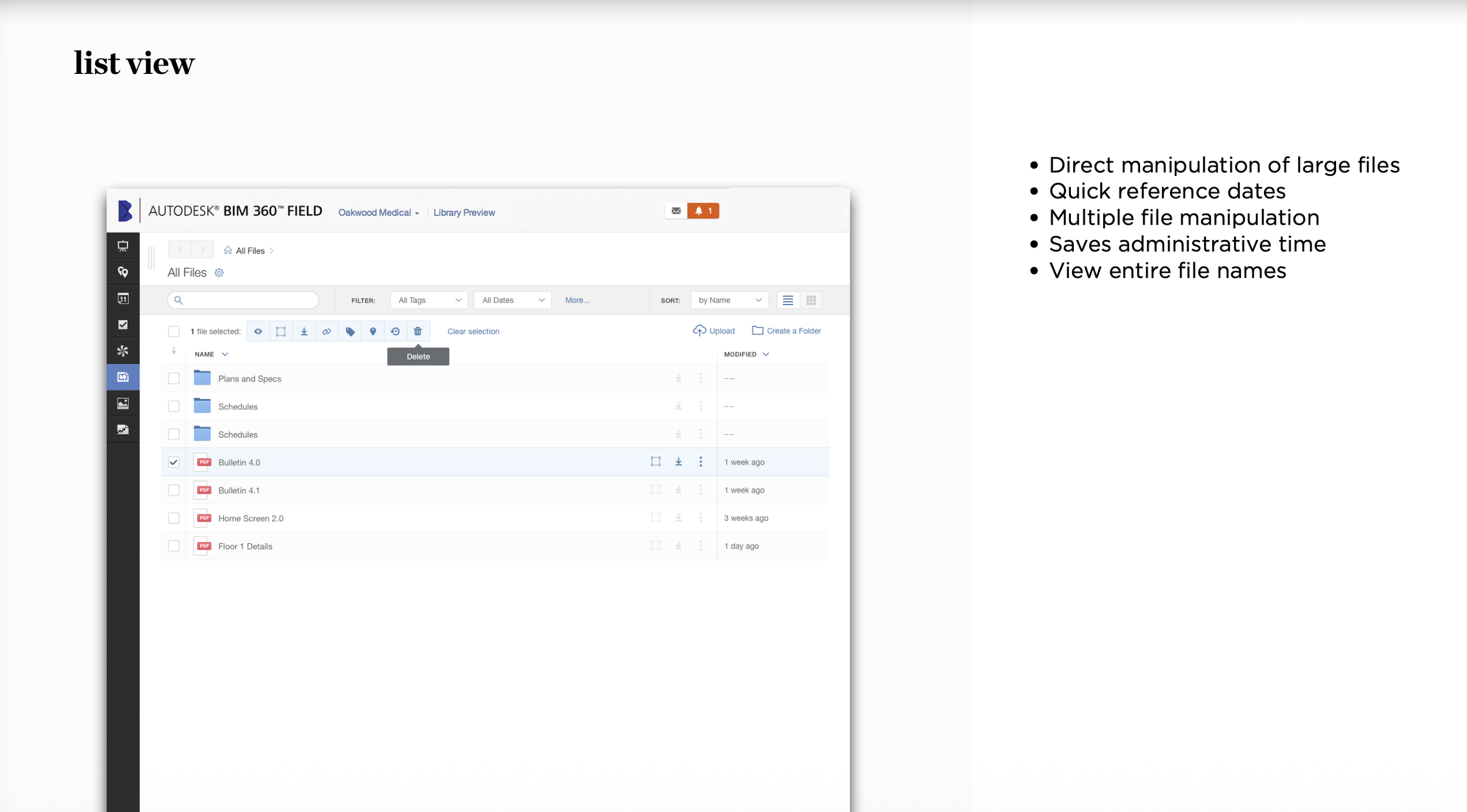The image size is (1467, 812).
Task: Click the trash Delete icon in selection toolbar
Action: (418, 331)
